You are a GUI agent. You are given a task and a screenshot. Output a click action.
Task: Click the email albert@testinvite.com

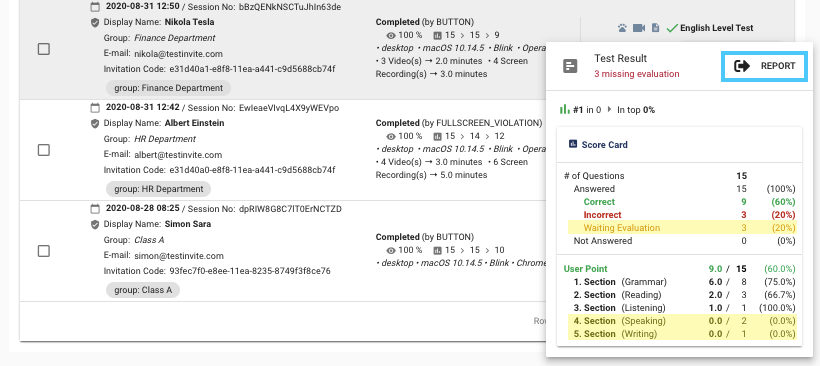point(178,155)
